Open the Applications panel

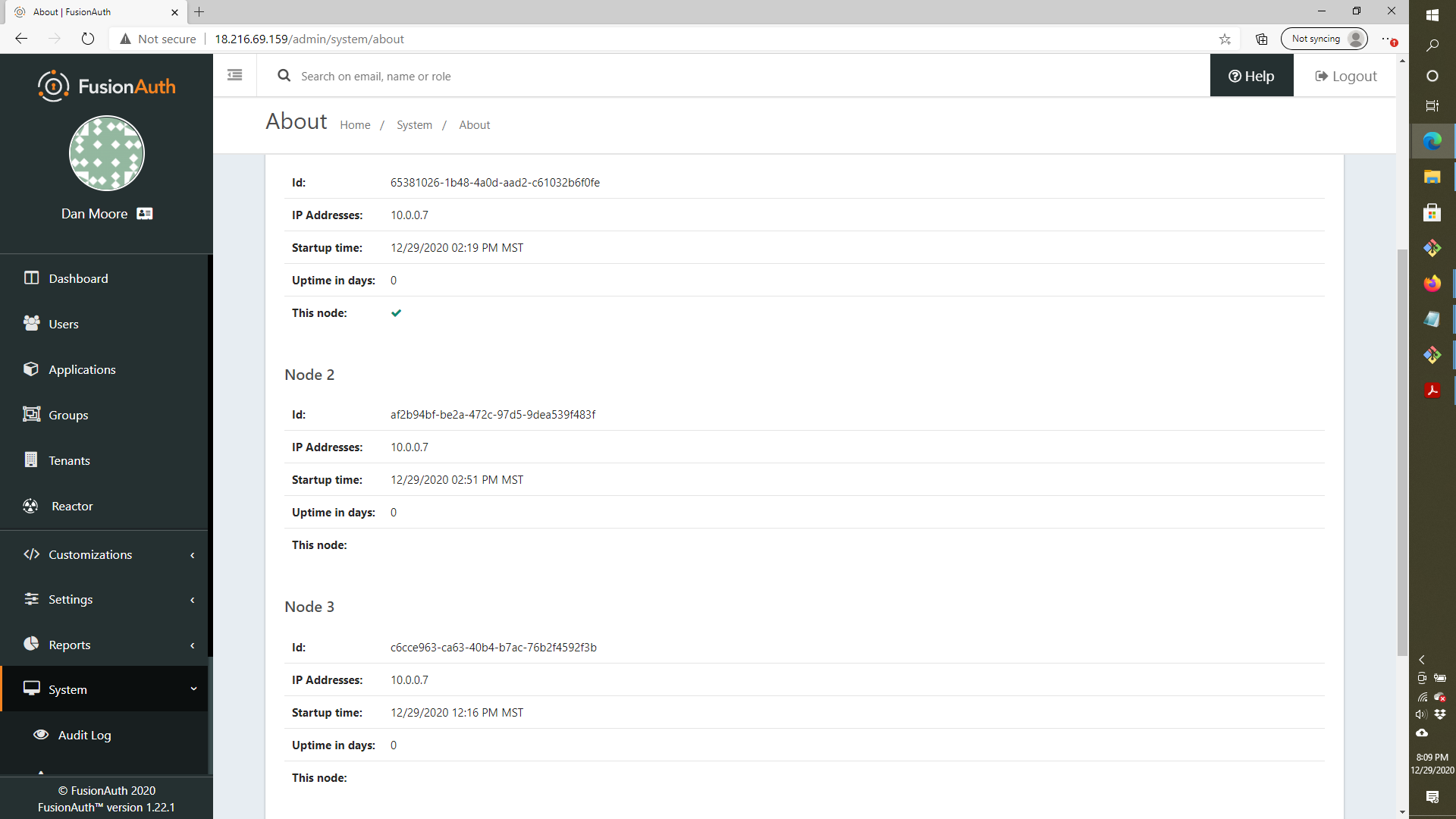click(80, 369)
